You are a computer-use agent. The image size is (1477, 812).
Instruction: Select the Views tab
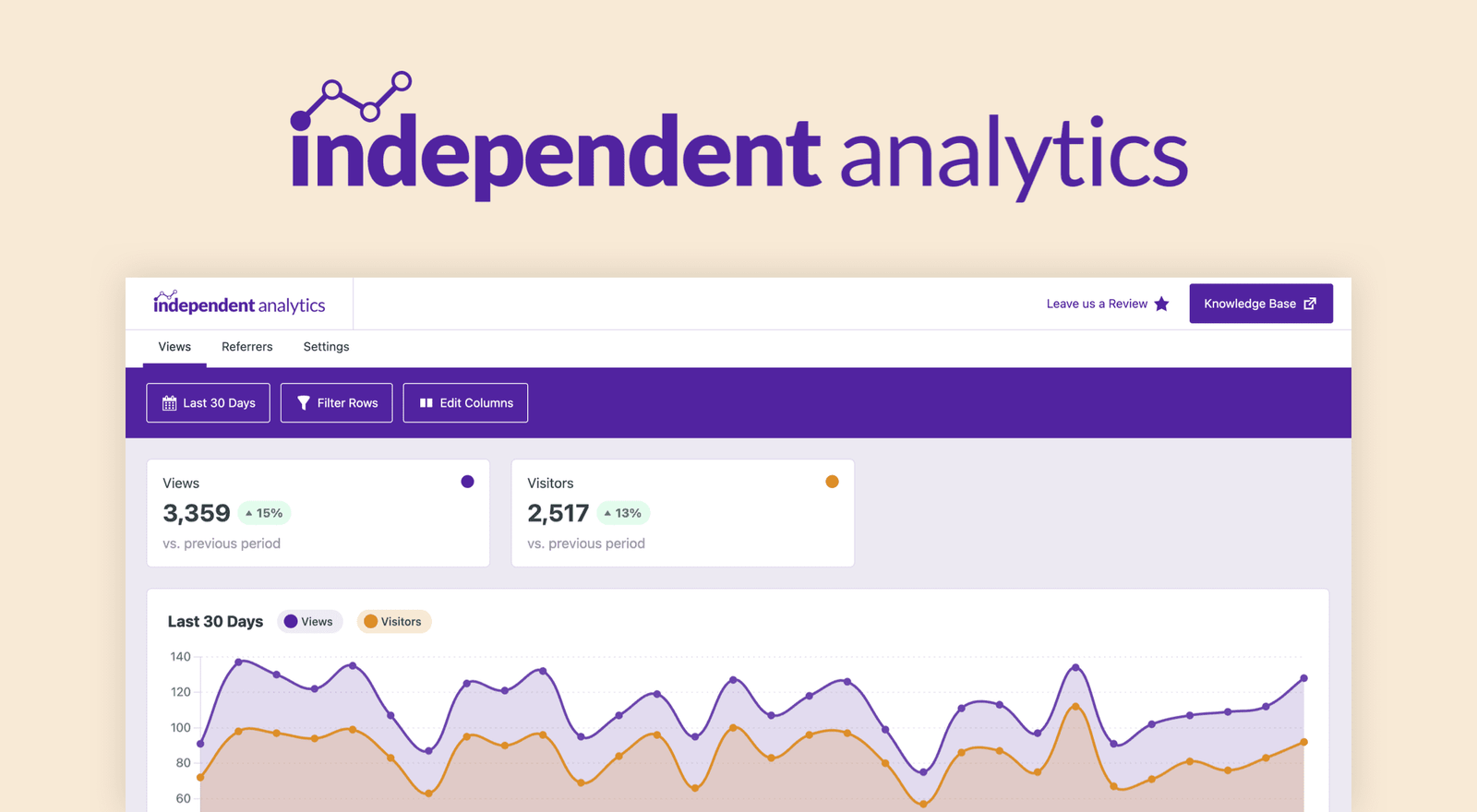click(x=174, y=347)
